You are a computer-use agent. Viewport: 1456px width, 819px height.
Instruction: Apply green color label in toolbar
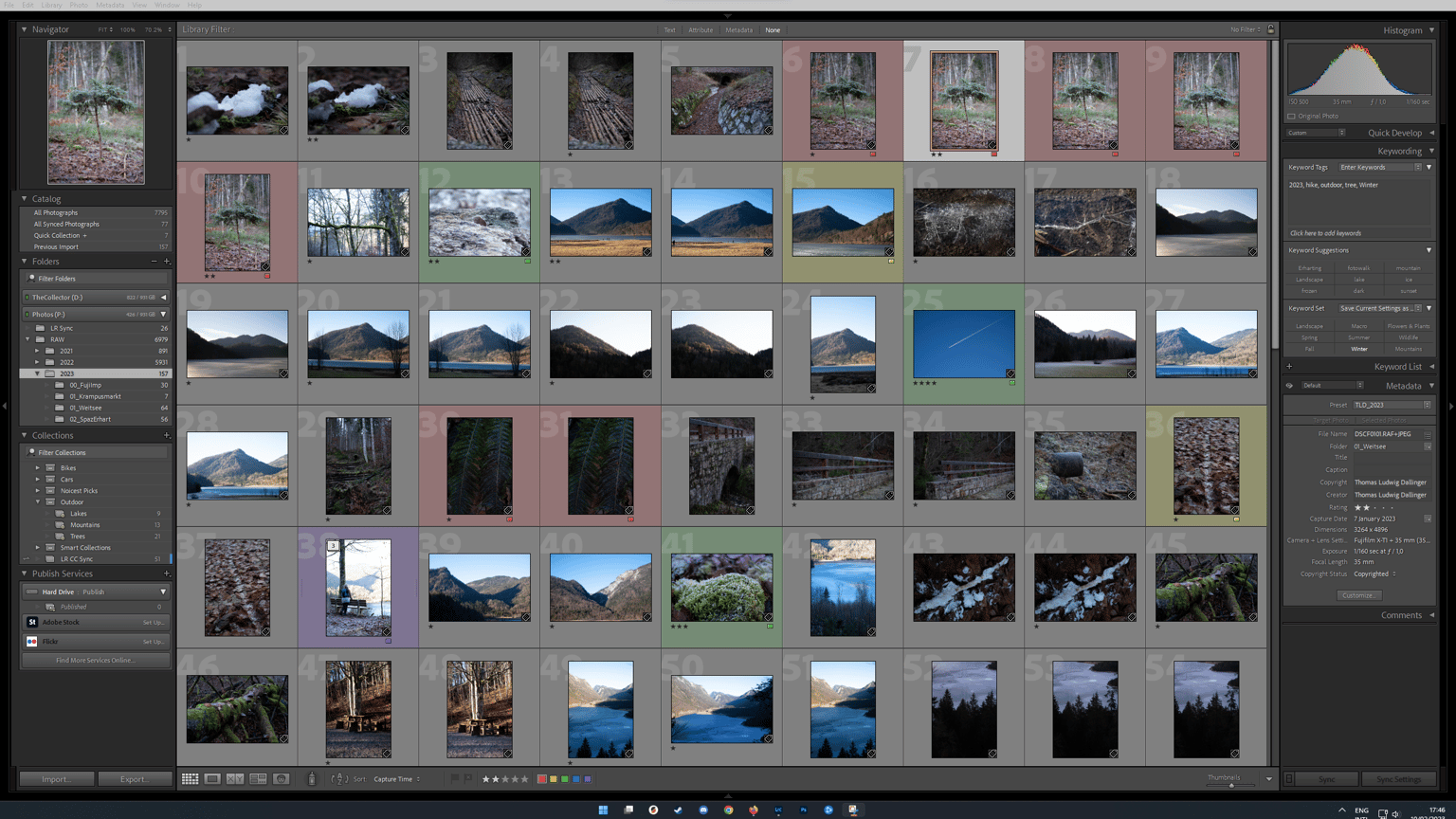pyautogui.click(x=565, y=779)
